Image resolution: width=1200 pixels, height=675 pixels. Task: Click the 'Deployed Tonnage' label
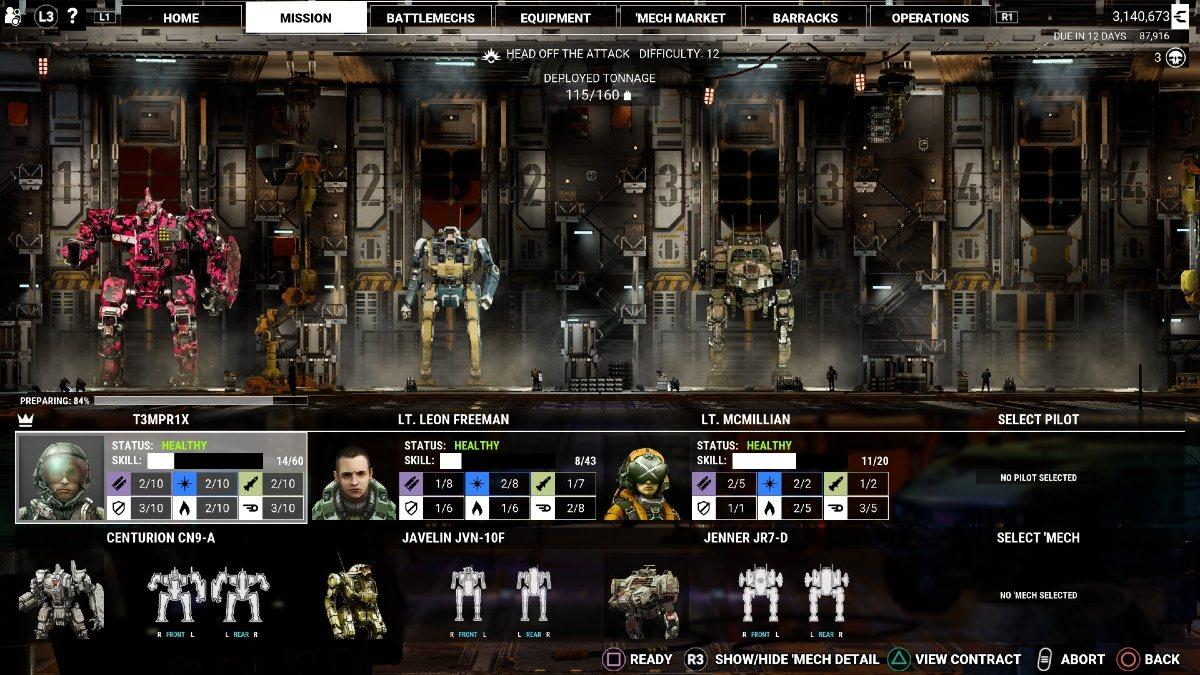click(x=600, y=78)
